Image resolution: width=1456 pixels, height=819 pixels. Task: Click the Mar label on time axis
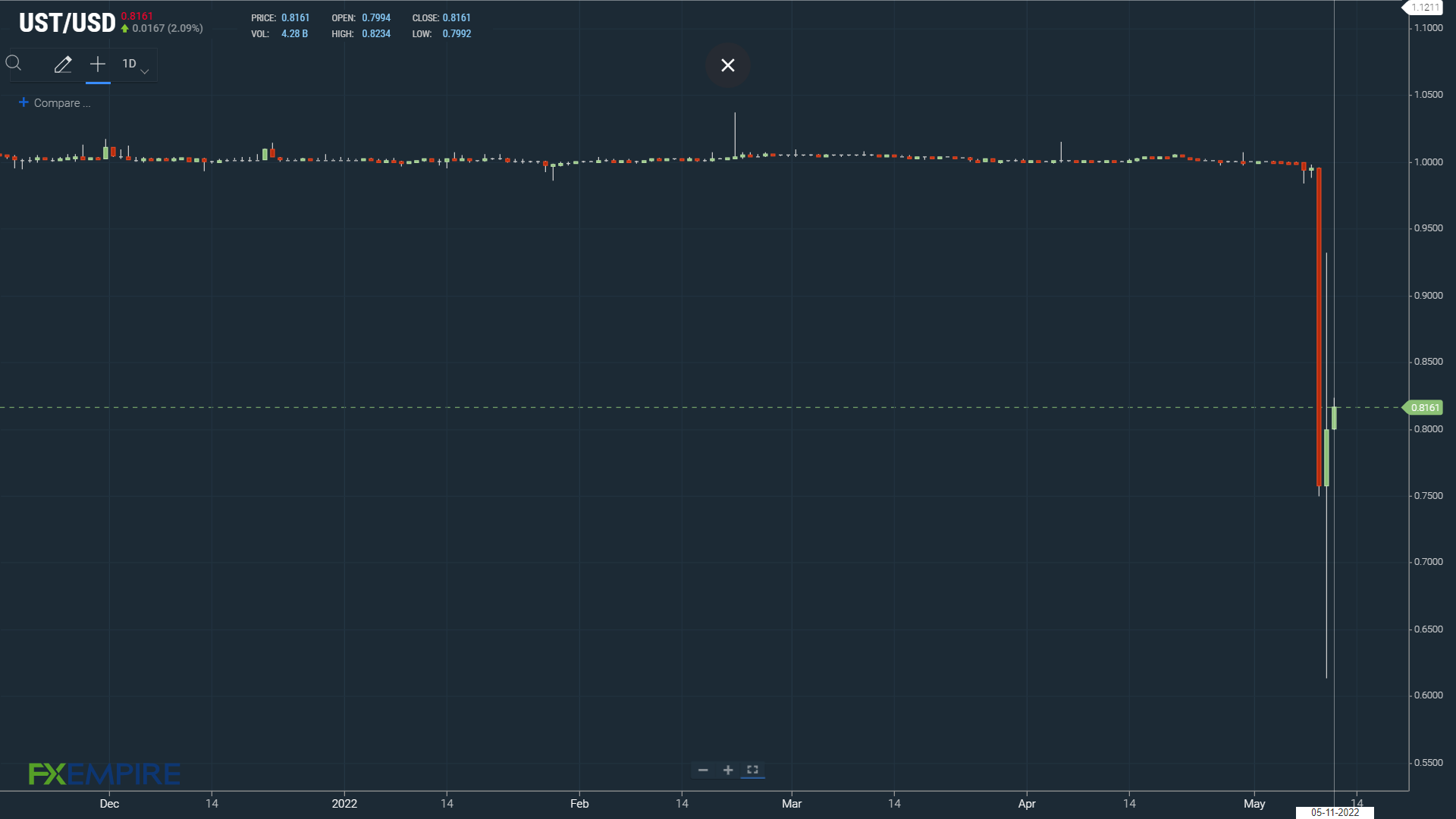792,804
